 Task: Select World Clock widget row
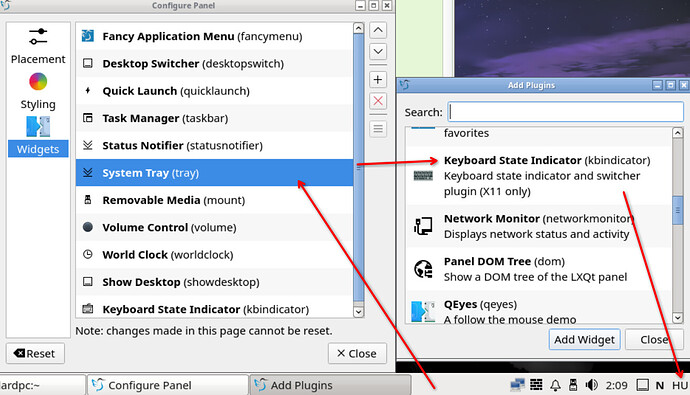214,254
